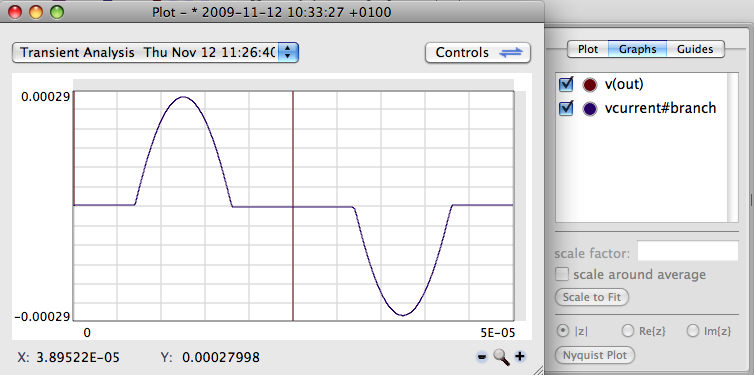Uncheck the v(out) graph checkbox
Screen dimensions: 754x375
[x=566, y=85]
